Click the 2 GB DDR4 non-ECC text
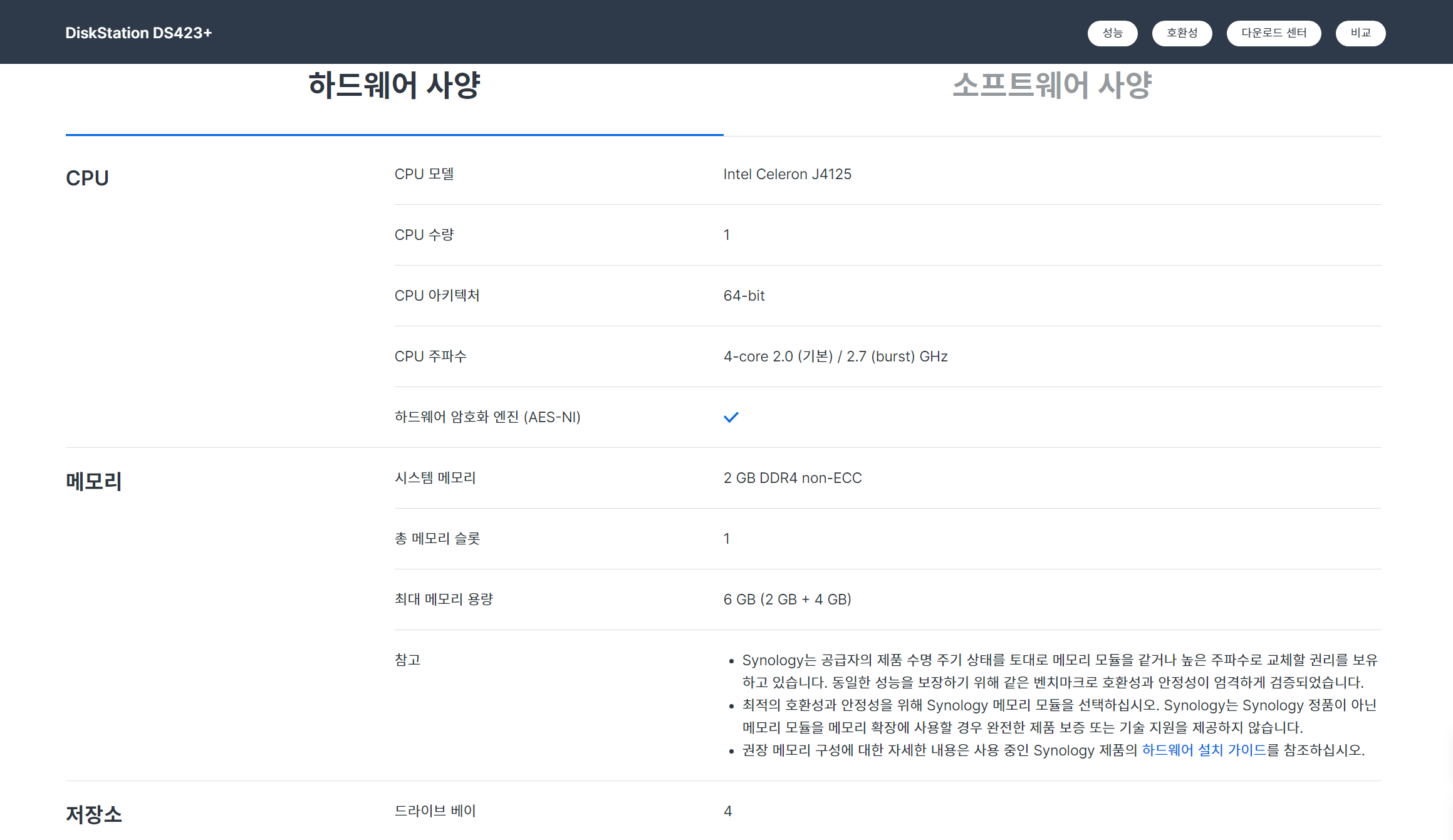This screenshot has height=840, width=1453. pos(793,478)
